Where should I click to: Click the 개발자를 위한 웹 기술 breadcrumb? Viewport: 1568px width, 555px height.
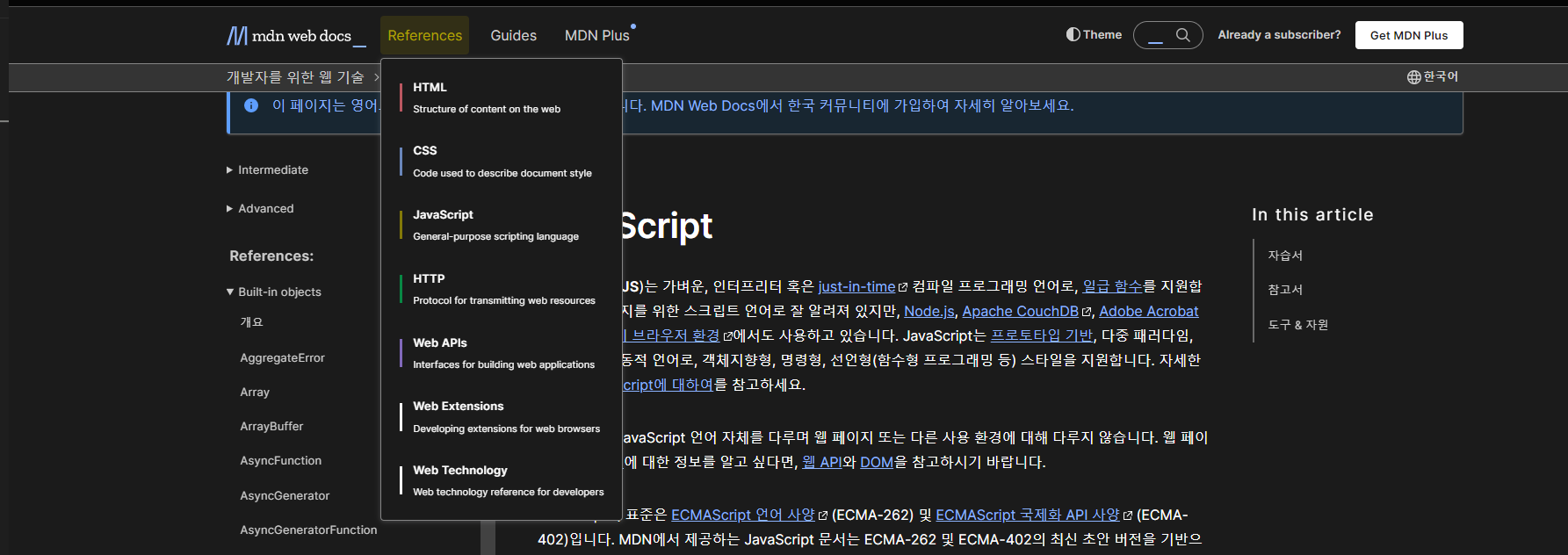point(295,77)
